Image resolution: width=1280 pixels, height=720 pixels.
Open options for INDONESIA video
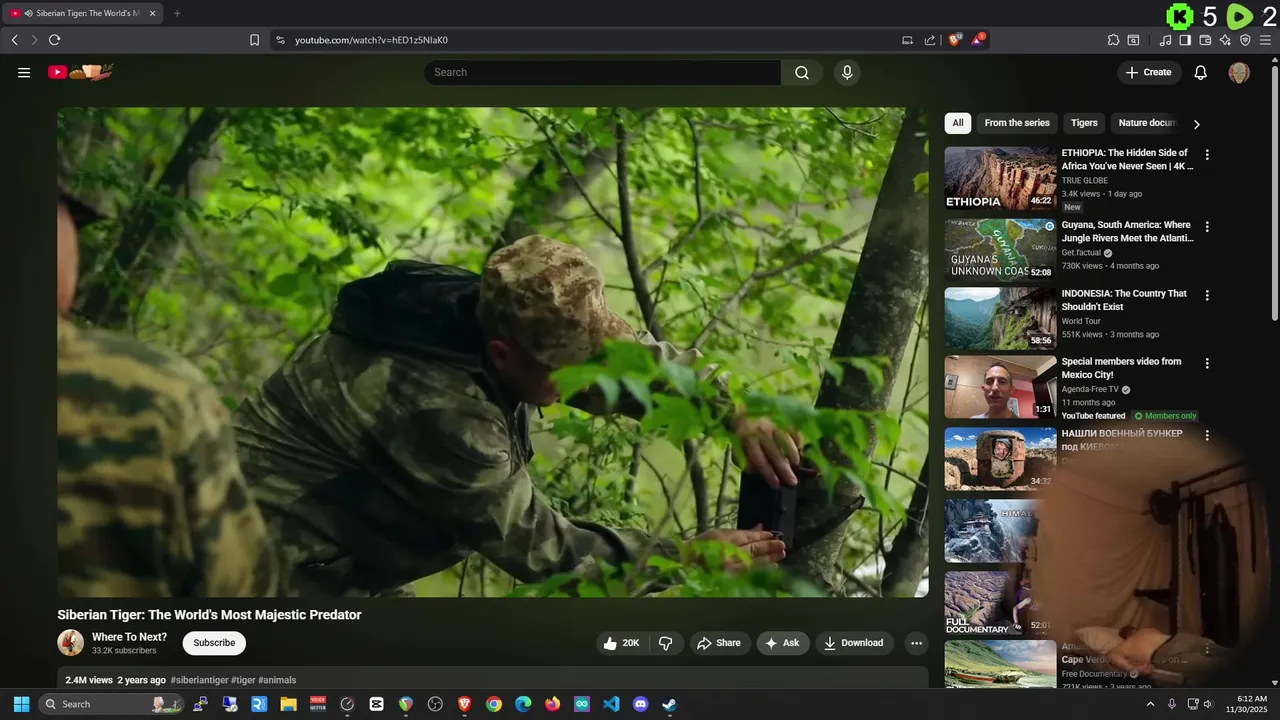1207,296
